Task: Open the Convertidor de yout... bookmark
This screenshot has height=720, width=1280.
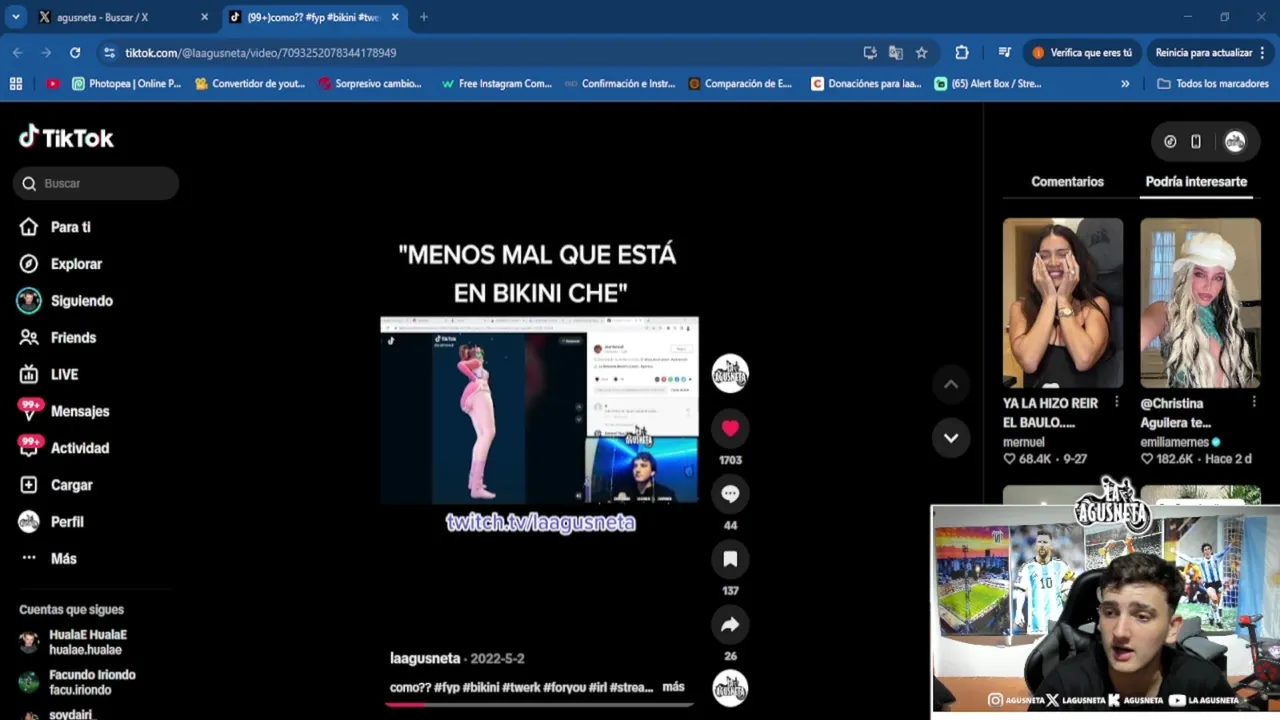Action: point(250,84)
